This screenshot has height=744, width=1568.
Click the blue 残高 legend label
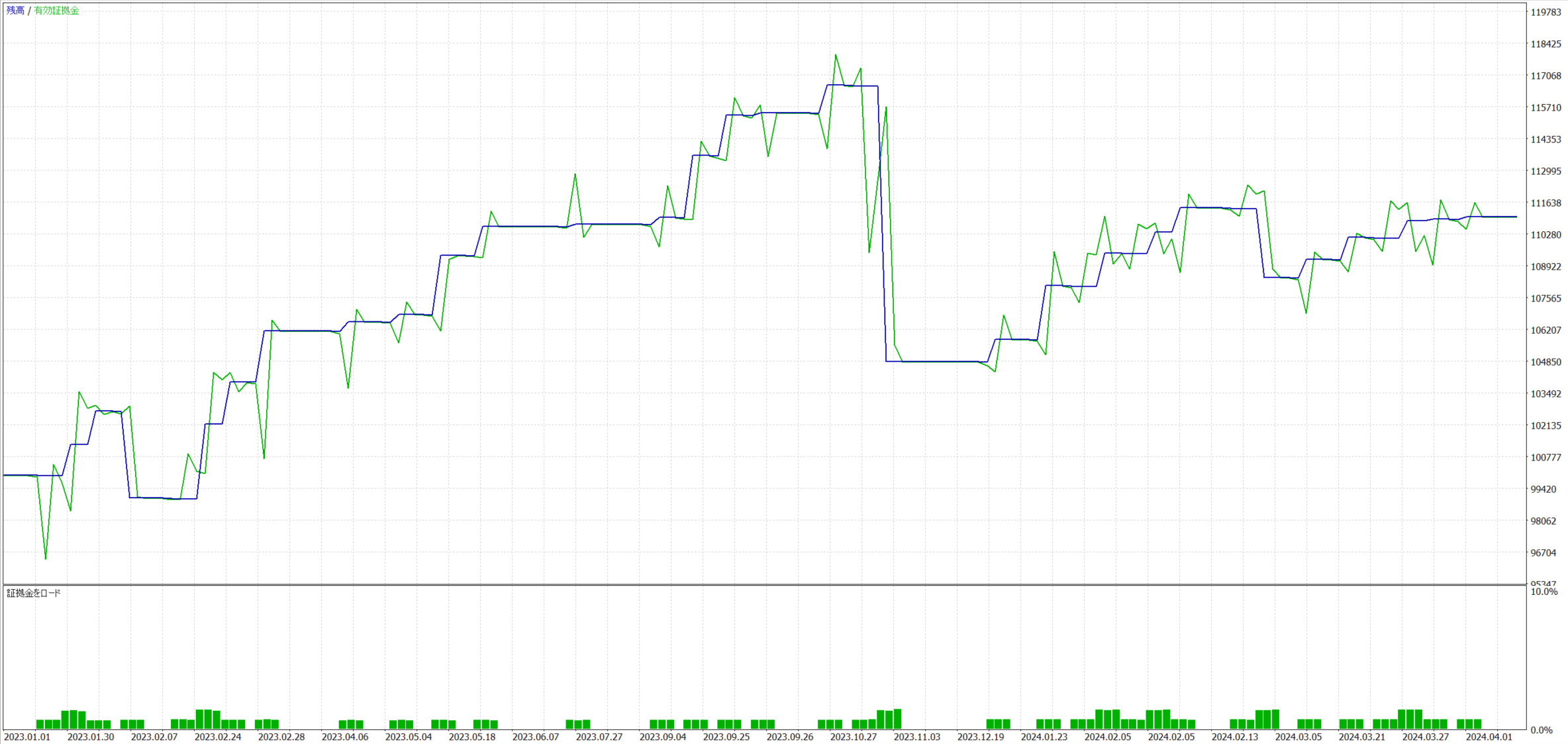pyautogui.click(x=15, y=11)
